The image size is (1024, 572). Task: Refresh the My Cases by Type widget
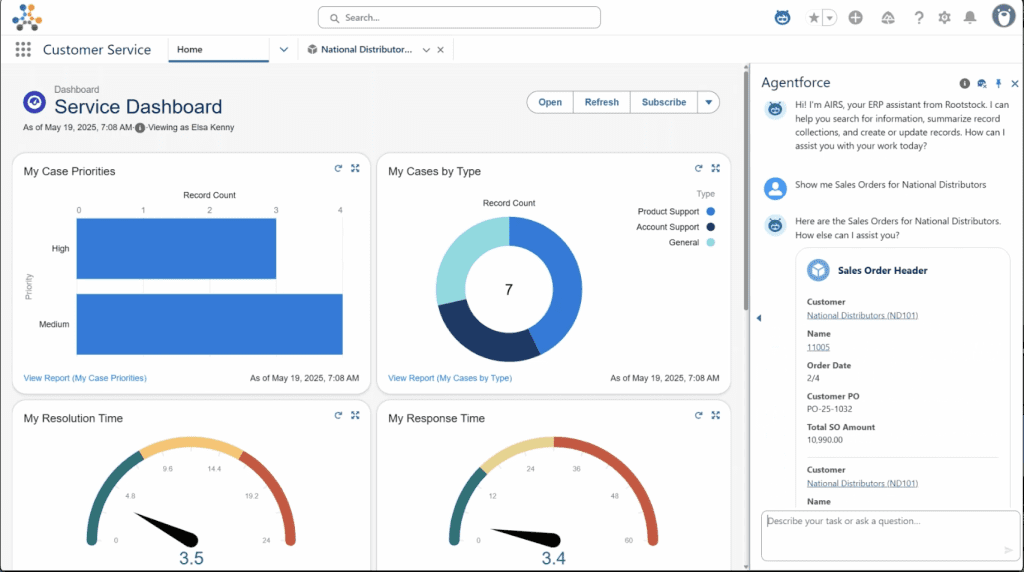click(699, 168)
